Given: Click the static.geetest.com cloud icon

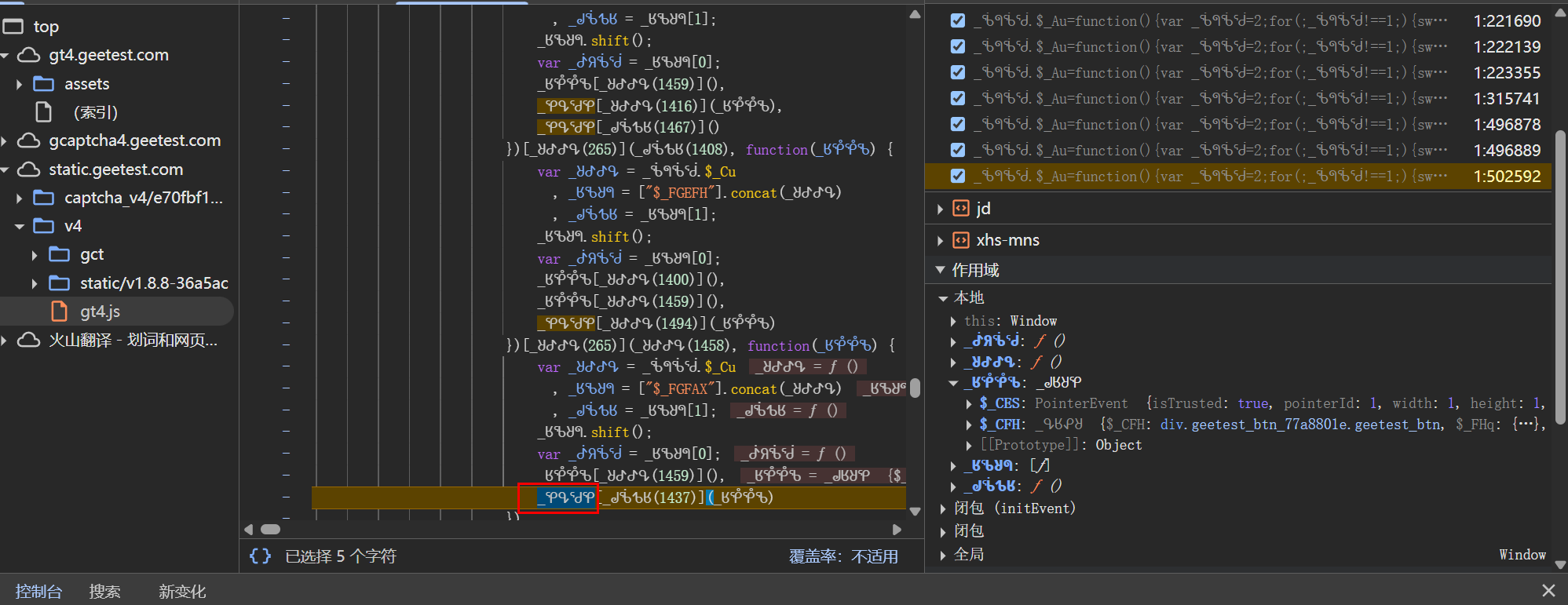Looking at the screenshot, I should point(28,169).
